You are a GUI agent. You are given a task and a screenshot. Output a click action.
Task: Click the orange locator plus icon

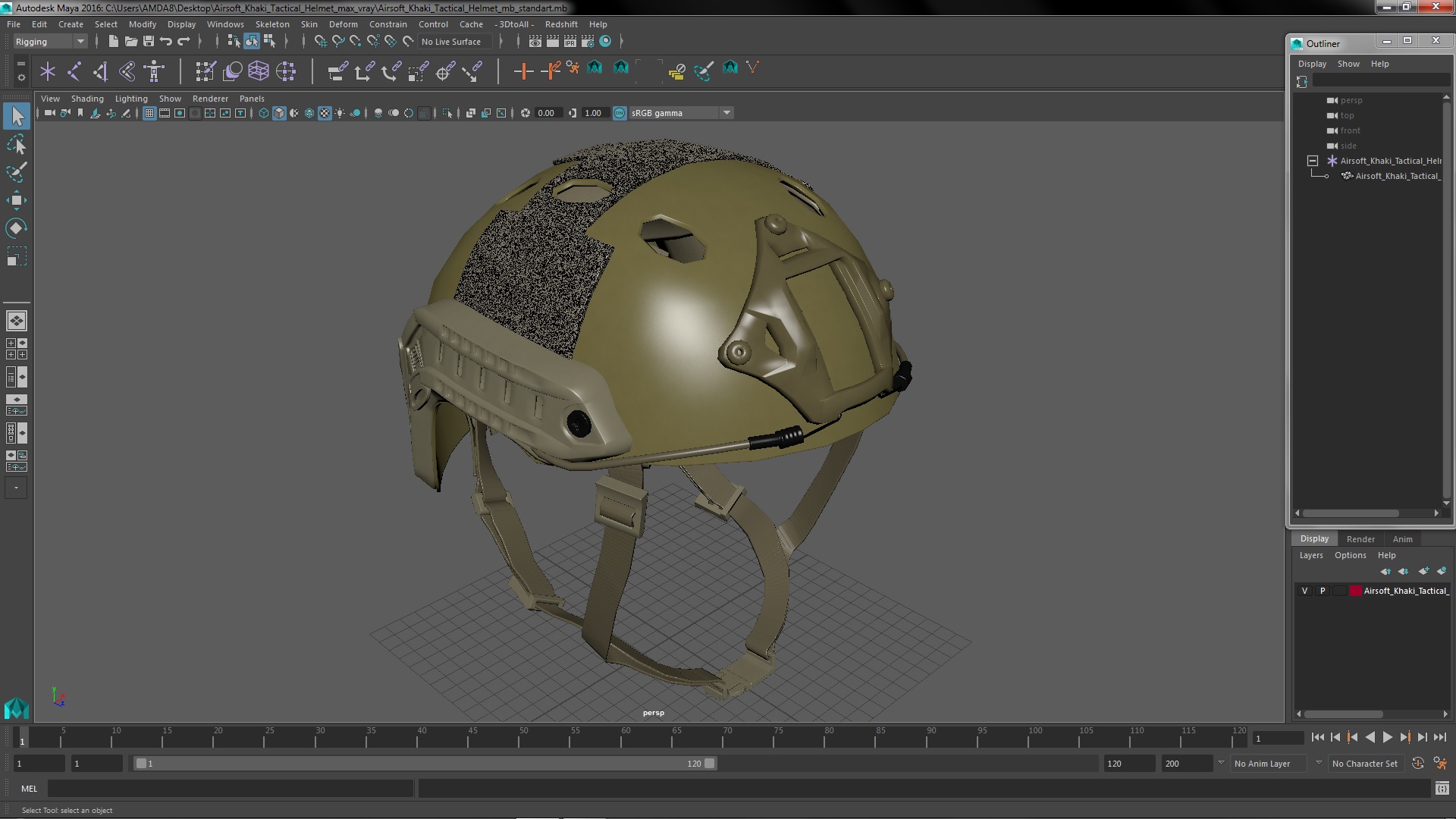(x=523, y=71)
